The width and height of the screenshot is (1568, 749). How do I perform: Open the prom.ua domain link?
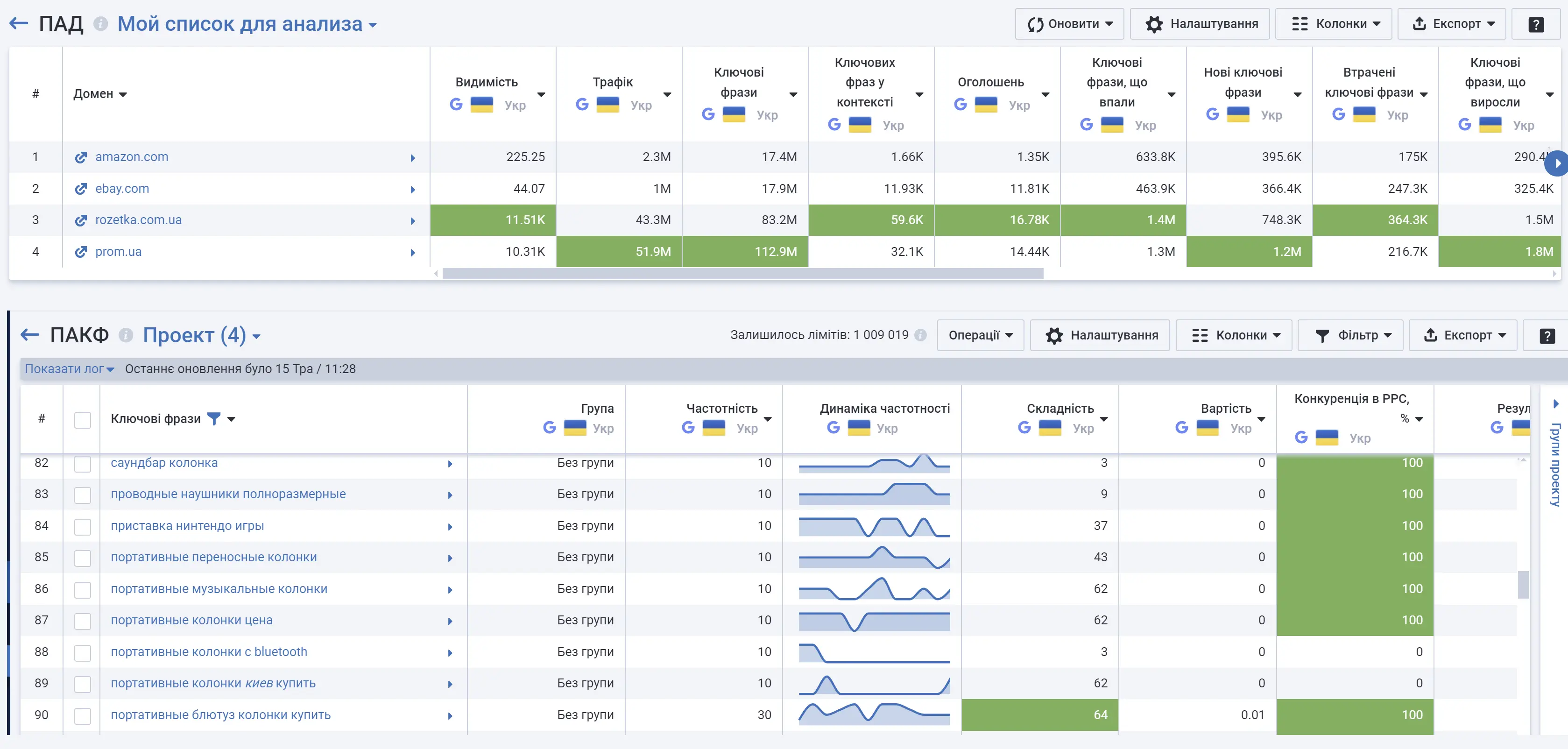pyautogui.click(x=118, y=252)
